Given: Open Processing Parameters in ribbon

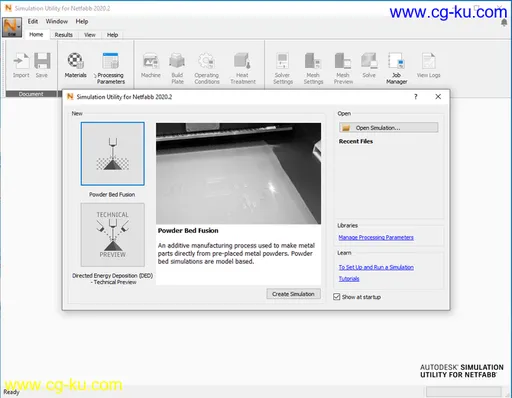Looking at the screenshot, I should (x=110, y=68).
